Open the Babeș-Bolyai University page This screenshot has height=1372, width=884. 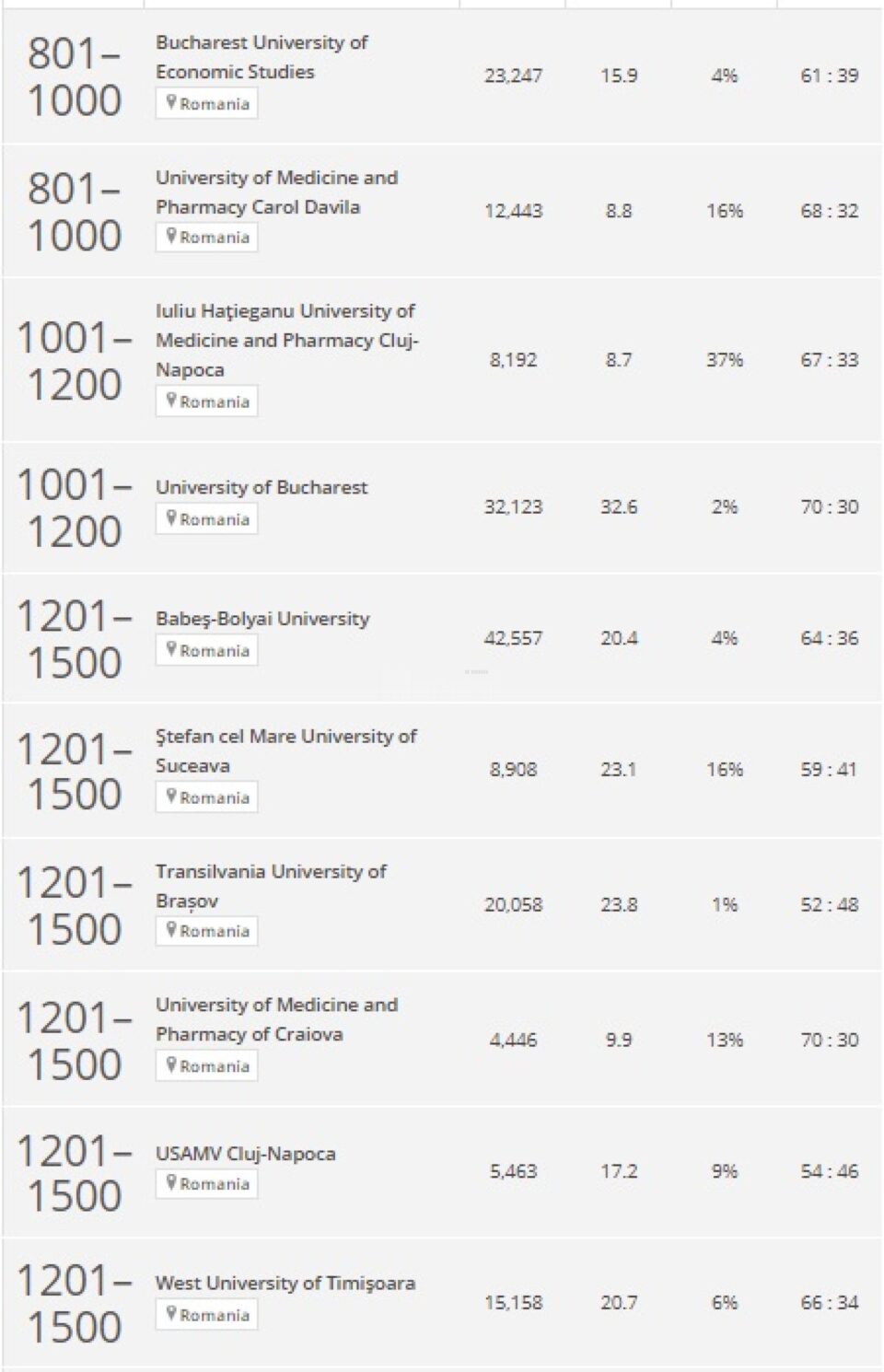(262, 619)
